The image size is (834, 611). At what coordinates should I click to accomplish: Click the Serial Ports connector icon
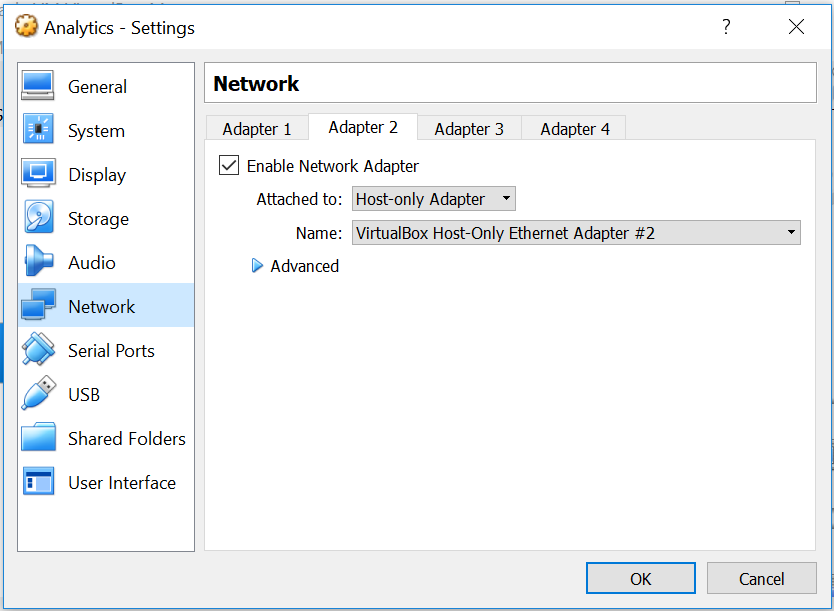[x=38, y=350]
